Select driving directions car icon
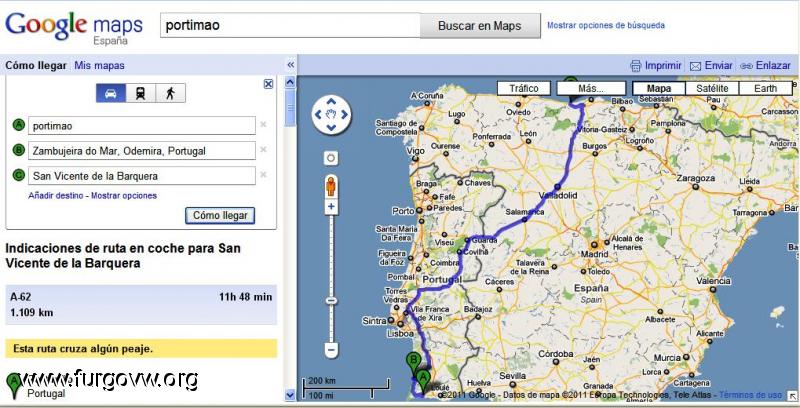The image size is (800, 408). pos(111,93)
